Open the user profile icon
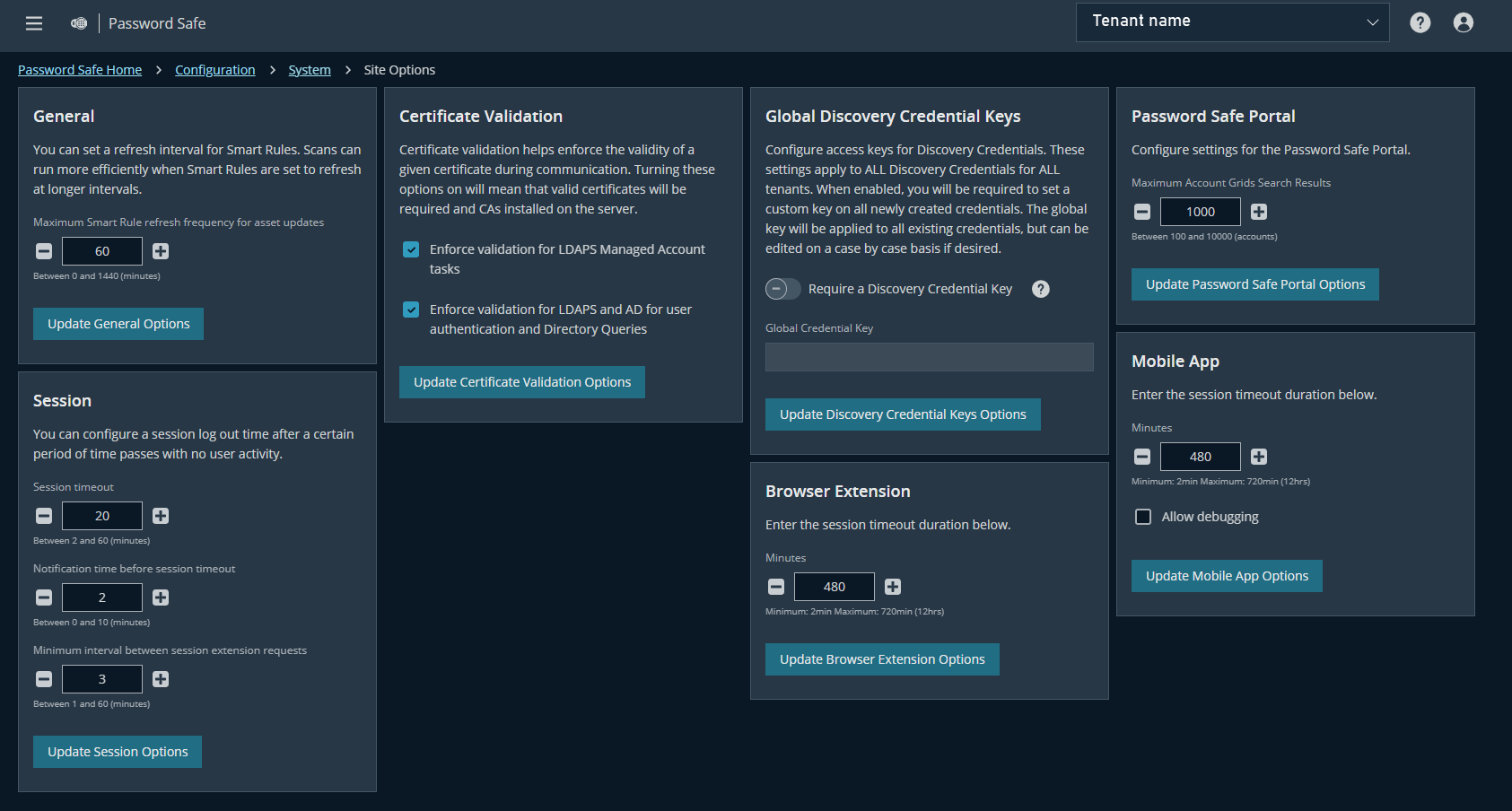This screenshot has height=811, width=1512. coord(1464,22)
